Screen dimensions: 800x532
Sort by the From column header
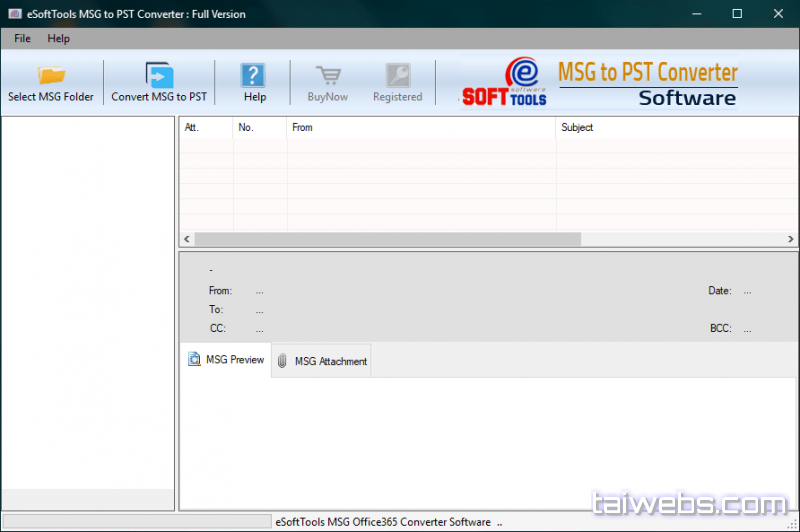[420, 127]
